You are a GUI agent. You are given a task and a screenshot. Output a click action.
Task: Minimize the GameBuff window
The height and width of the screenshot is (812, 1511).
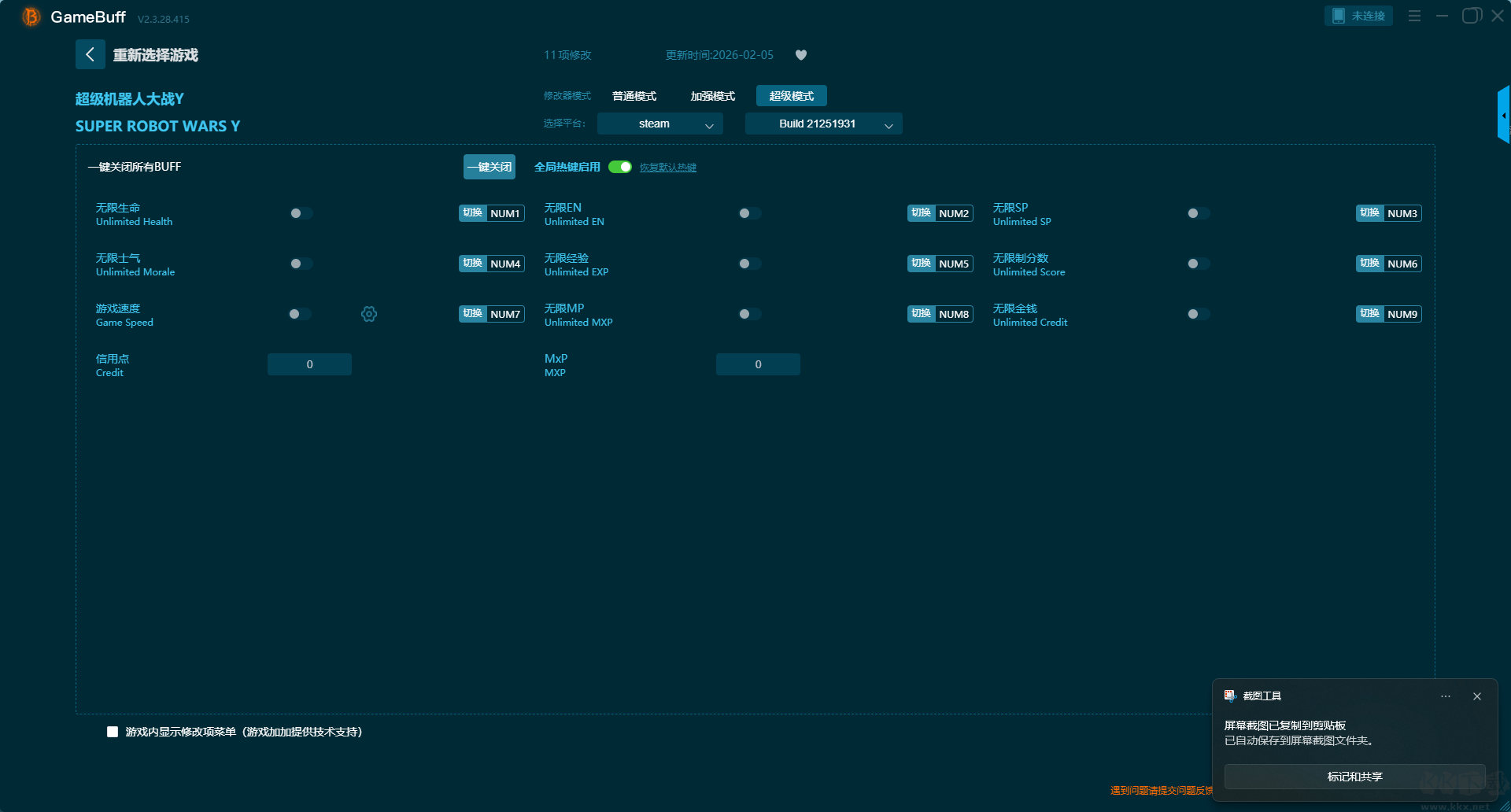click(x=1442, y=16)
